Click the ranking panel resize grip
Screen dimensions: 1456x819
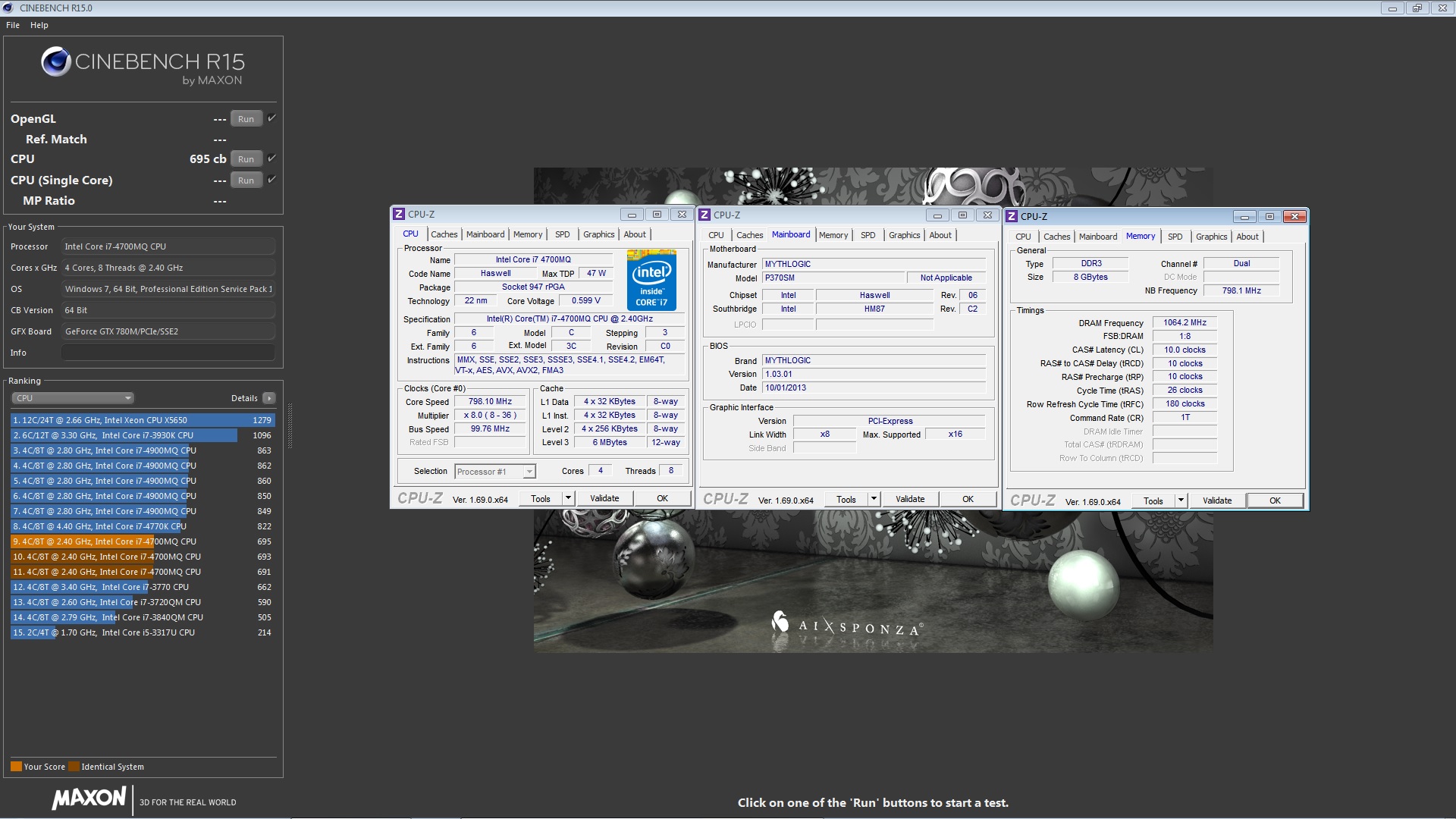[x=289, y=426]
